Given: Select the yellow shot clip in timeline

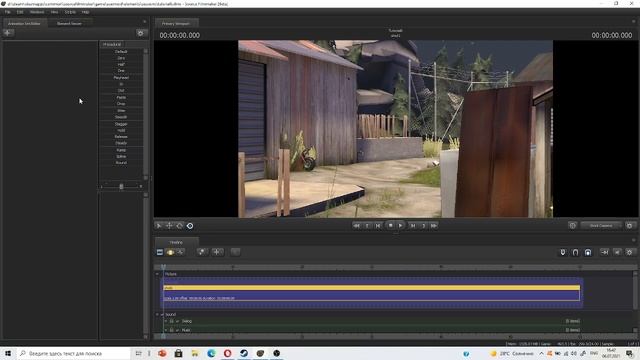Looking at the screenshot, I should (371, 288).
